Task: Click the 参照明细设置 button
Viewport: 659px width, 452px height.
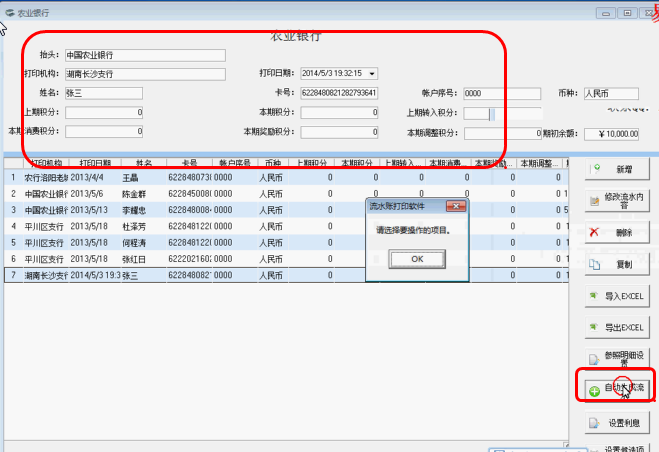Action: click(617, 359)
